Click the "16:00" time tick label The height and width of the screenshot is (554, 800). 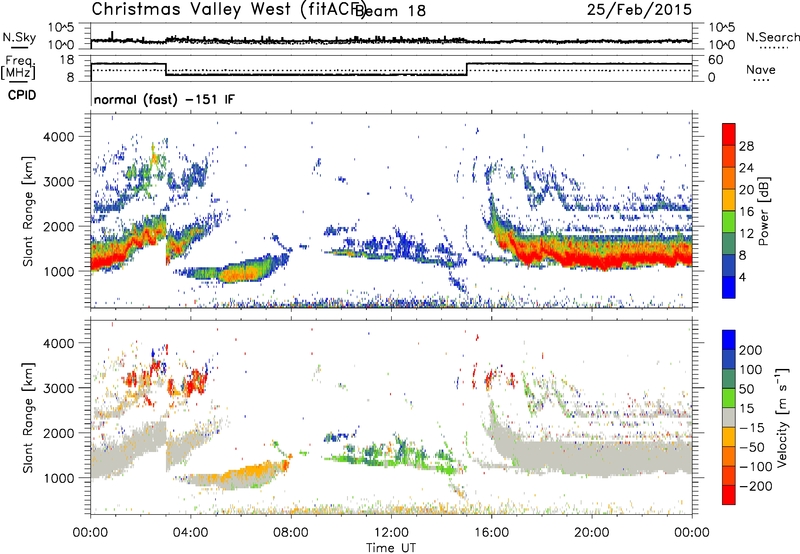(x=491, y=533)
